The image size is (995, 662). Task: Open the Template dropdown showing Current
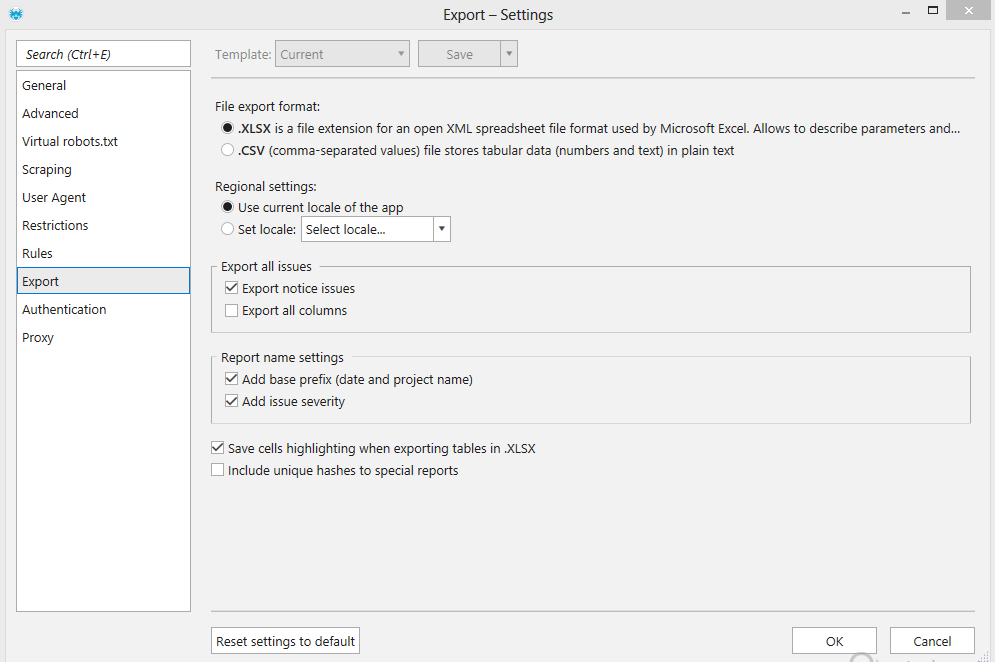(x=342, y=54)
